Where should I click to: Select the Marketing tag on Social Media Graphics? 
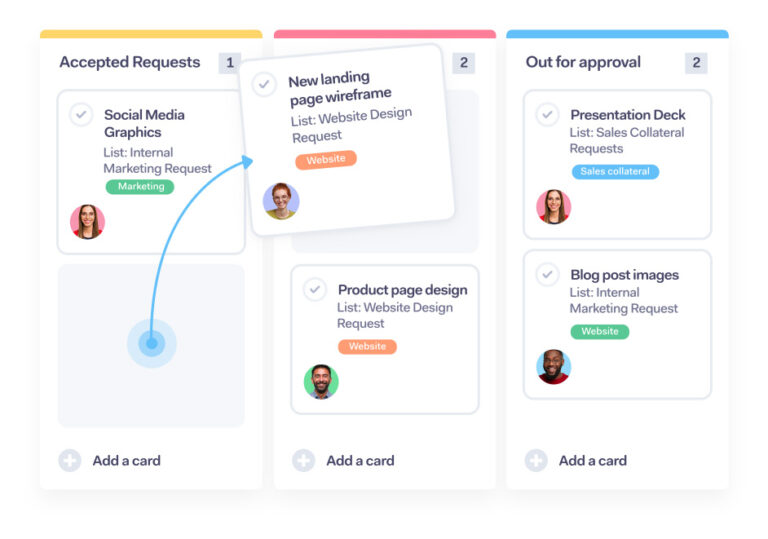[x=140, y=187]
